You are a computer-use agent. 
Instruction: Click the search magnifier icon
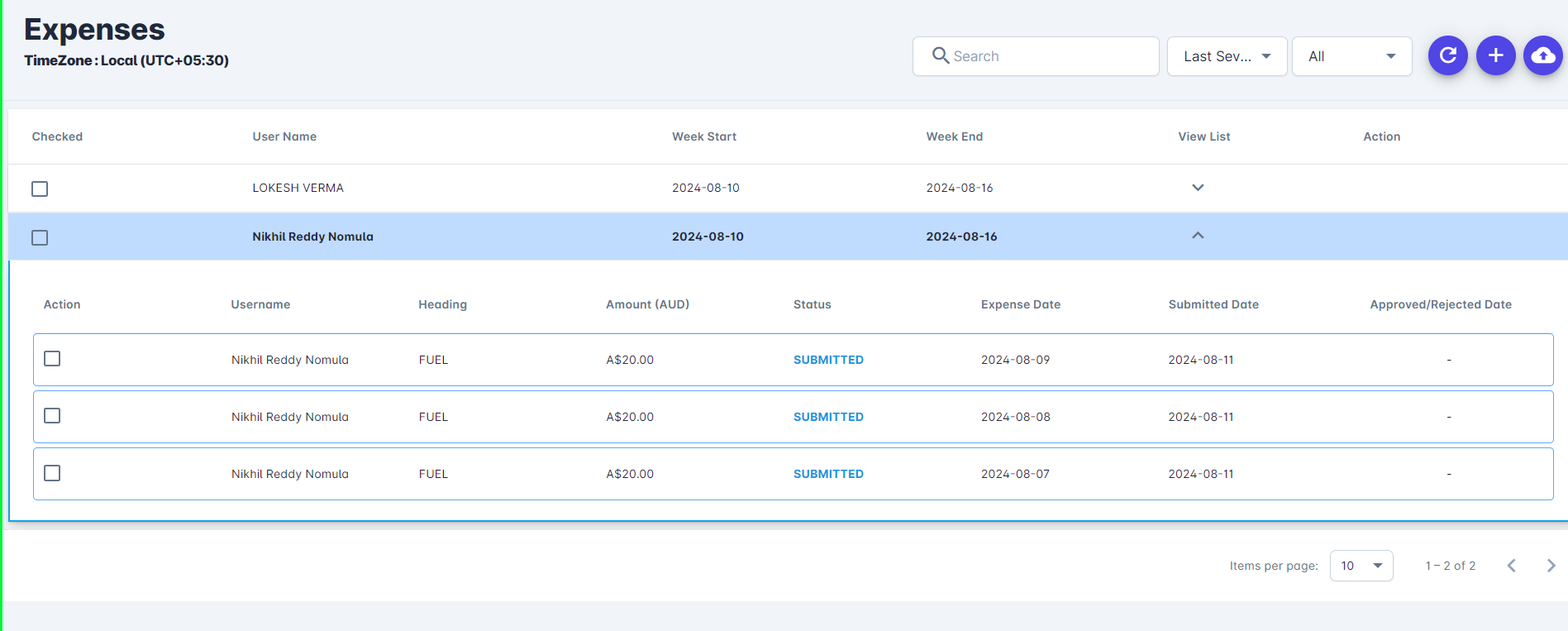[x=940, y=55]
